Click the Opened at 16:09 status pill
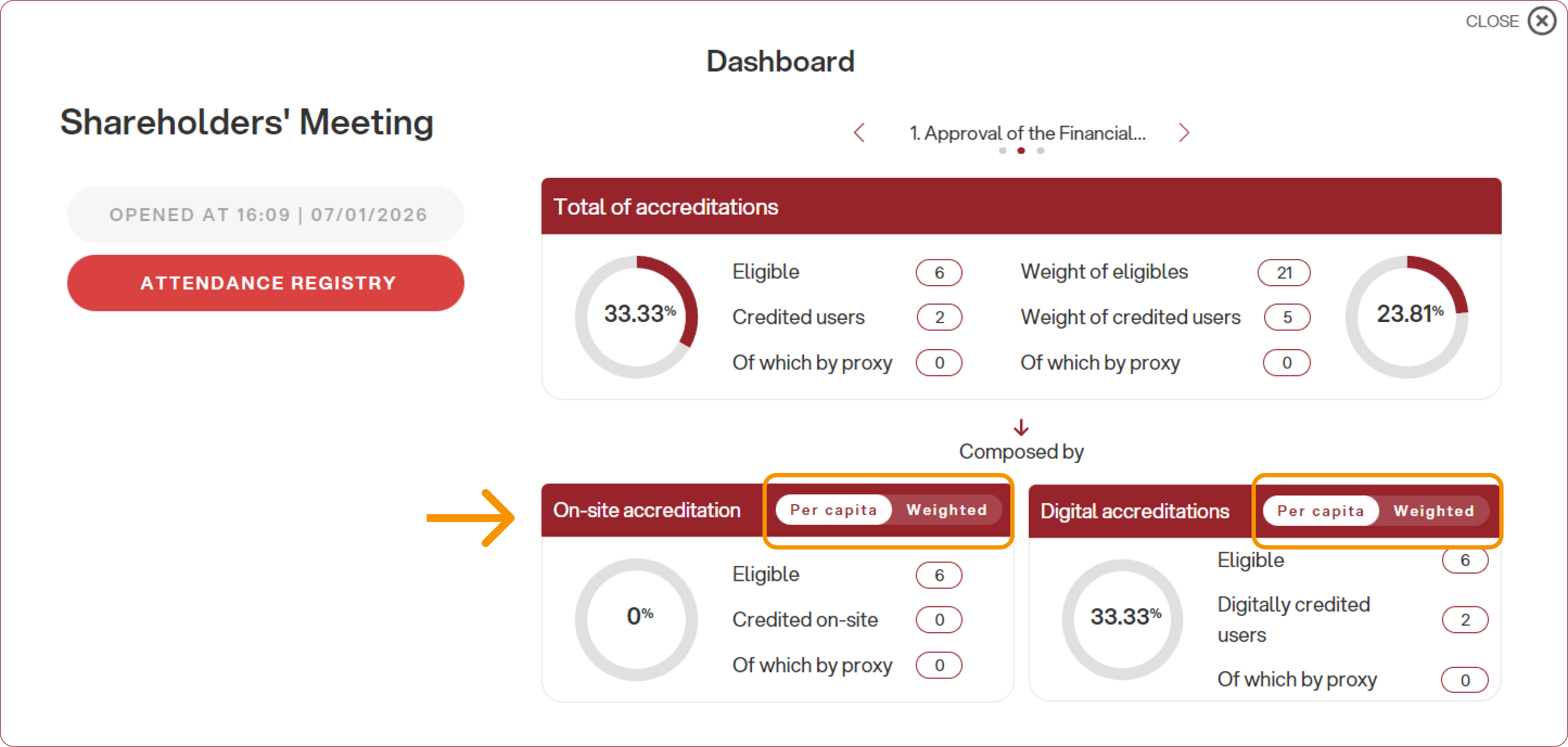The width and height of the screenshot is (1568, 747). 265,215
